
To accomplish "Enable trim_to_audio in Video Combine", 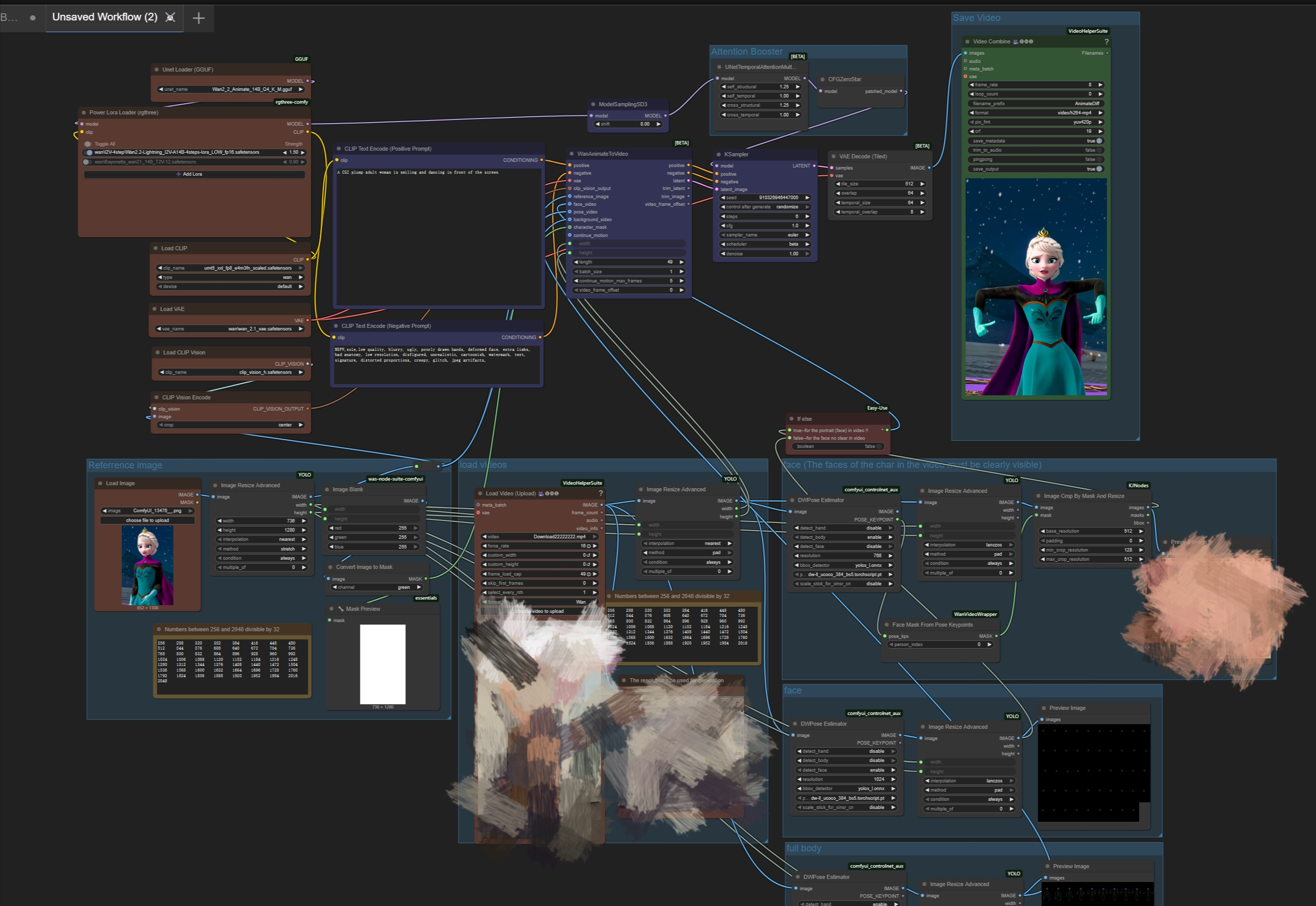I will pyautogui.click(x=1100, y=151).
